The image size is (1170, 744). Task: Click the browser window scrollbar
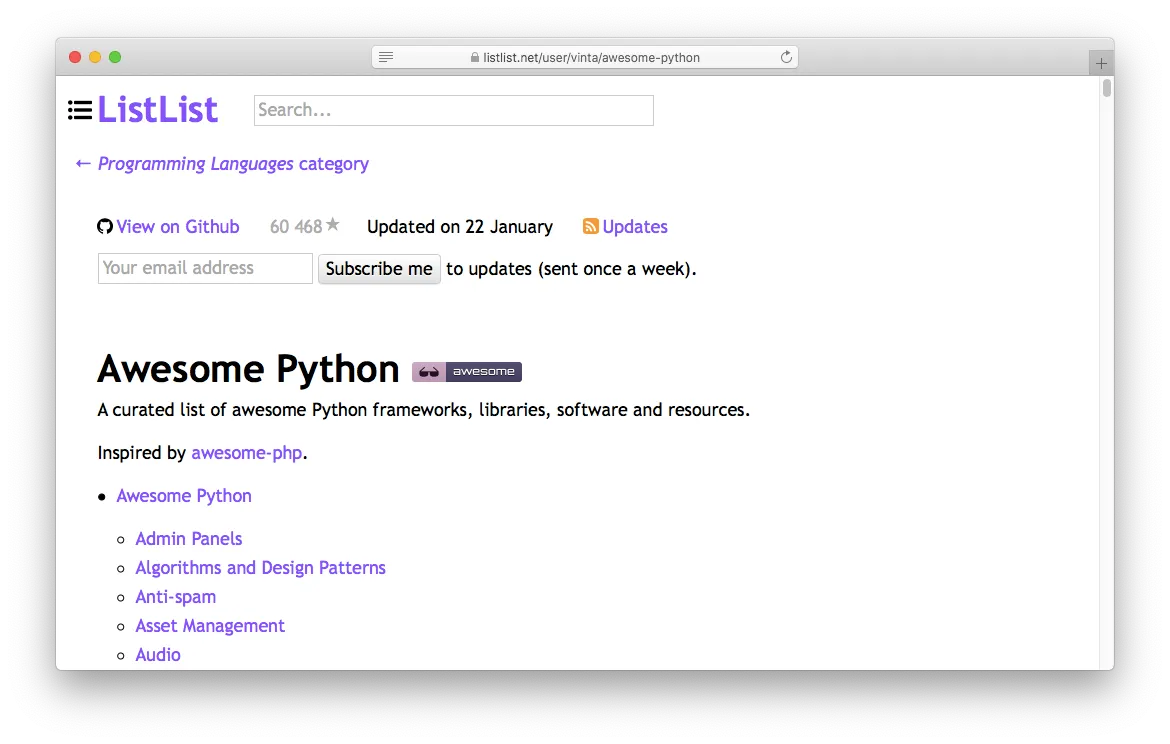(x=1104, y=88)
